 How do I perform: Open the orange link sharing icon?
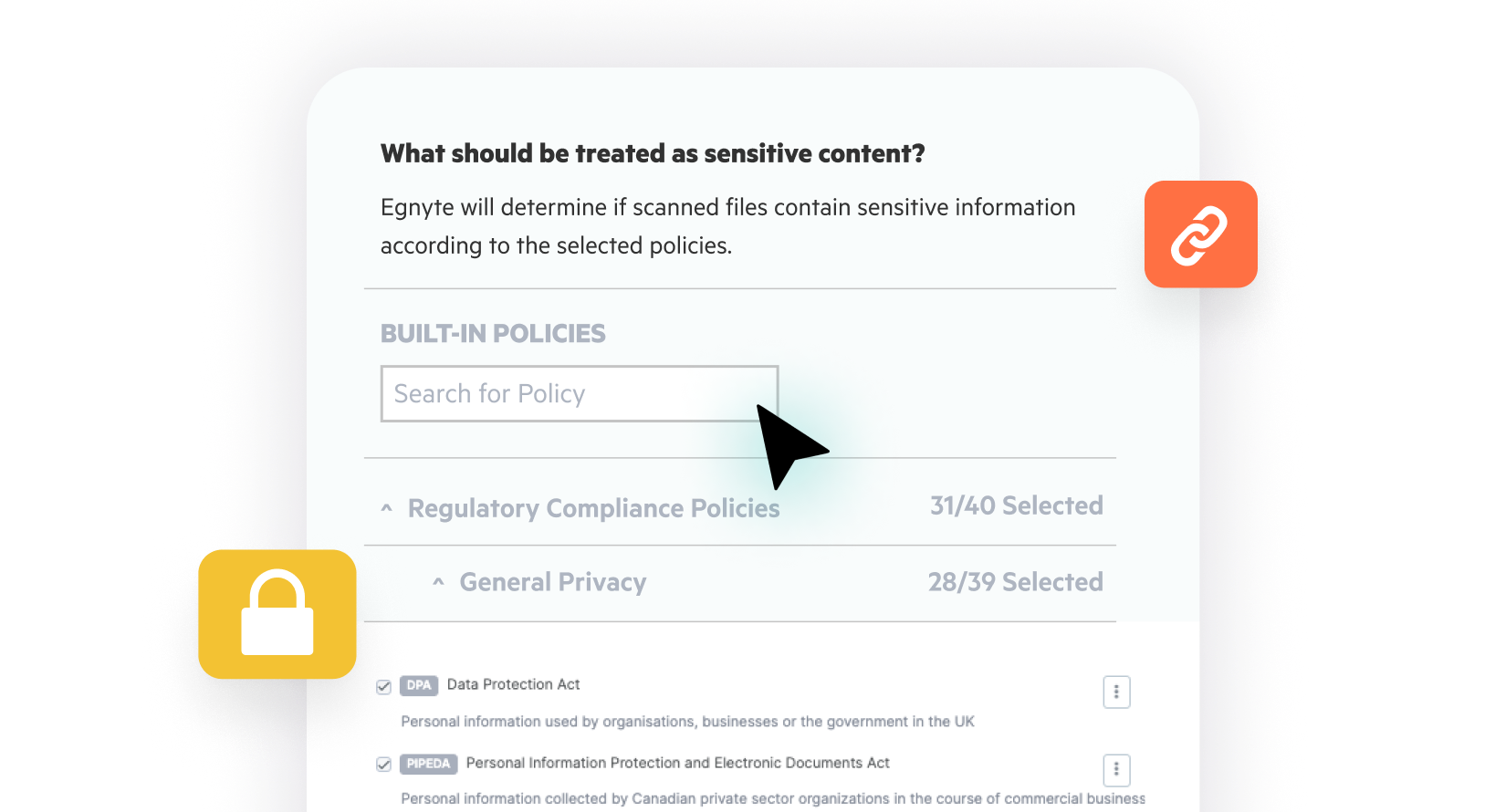1200,234
